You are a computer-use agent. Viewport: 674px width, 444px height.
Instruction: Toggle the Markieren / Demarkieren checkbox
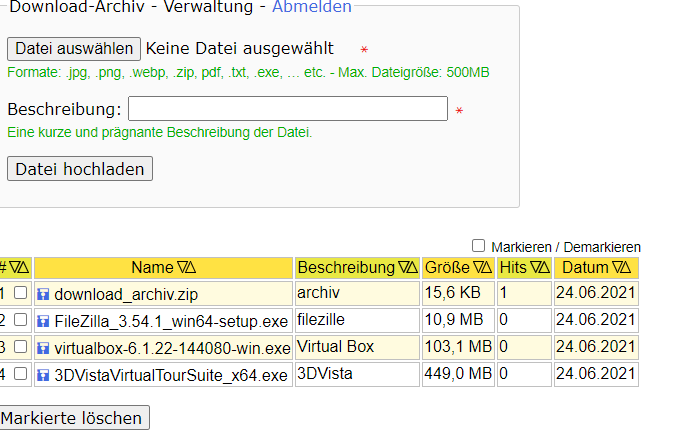478,246
